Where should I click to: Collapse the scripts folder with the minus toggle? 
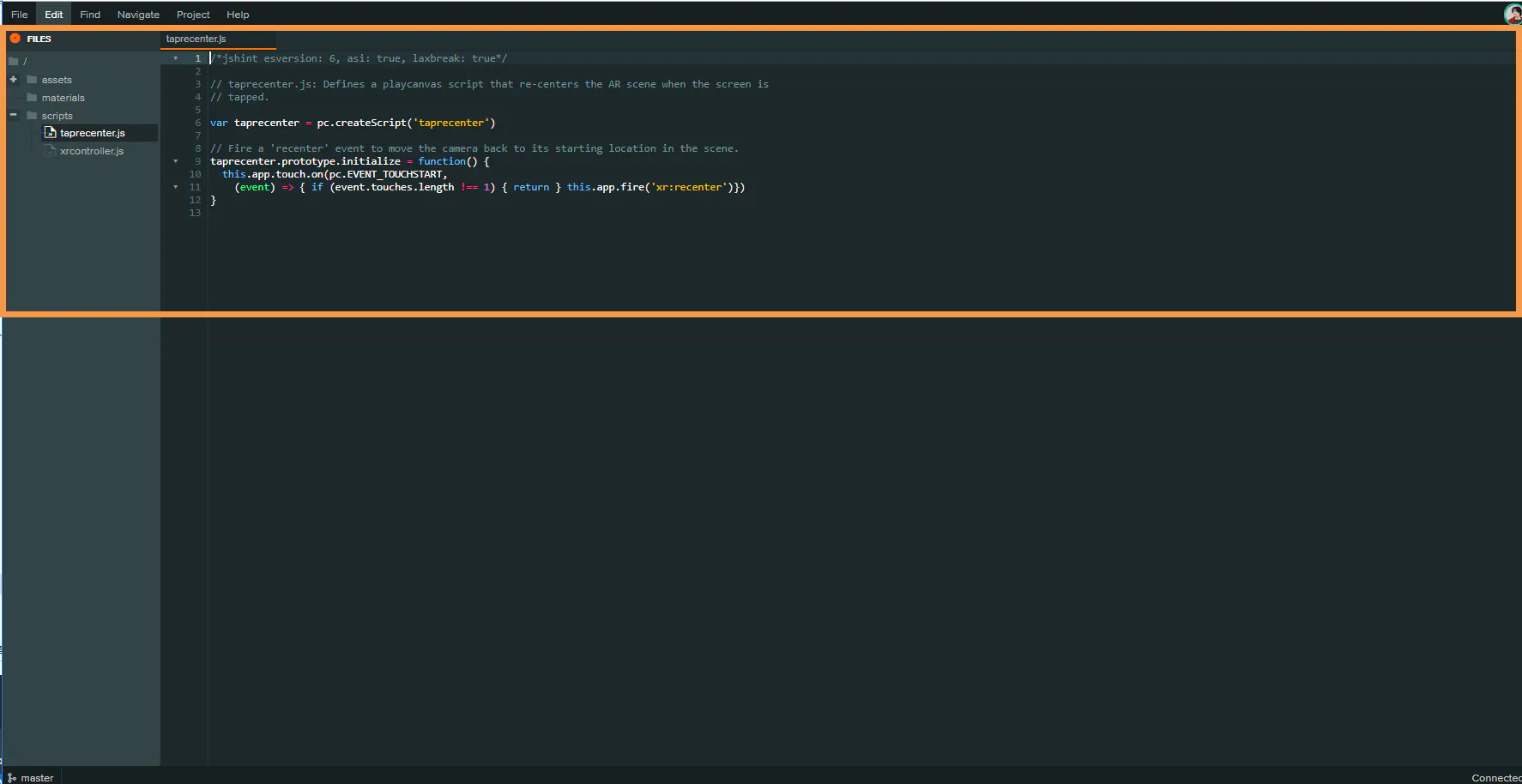point(13,115)
